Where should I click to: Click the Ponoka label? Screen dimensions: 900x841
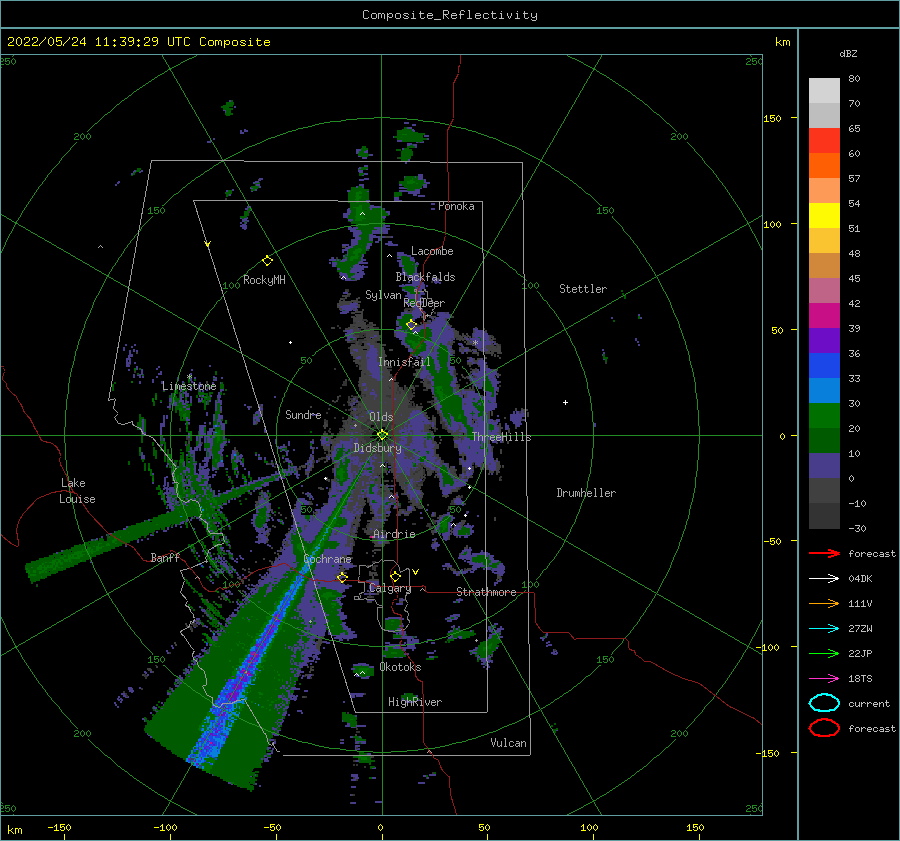(x=456, y=206)
